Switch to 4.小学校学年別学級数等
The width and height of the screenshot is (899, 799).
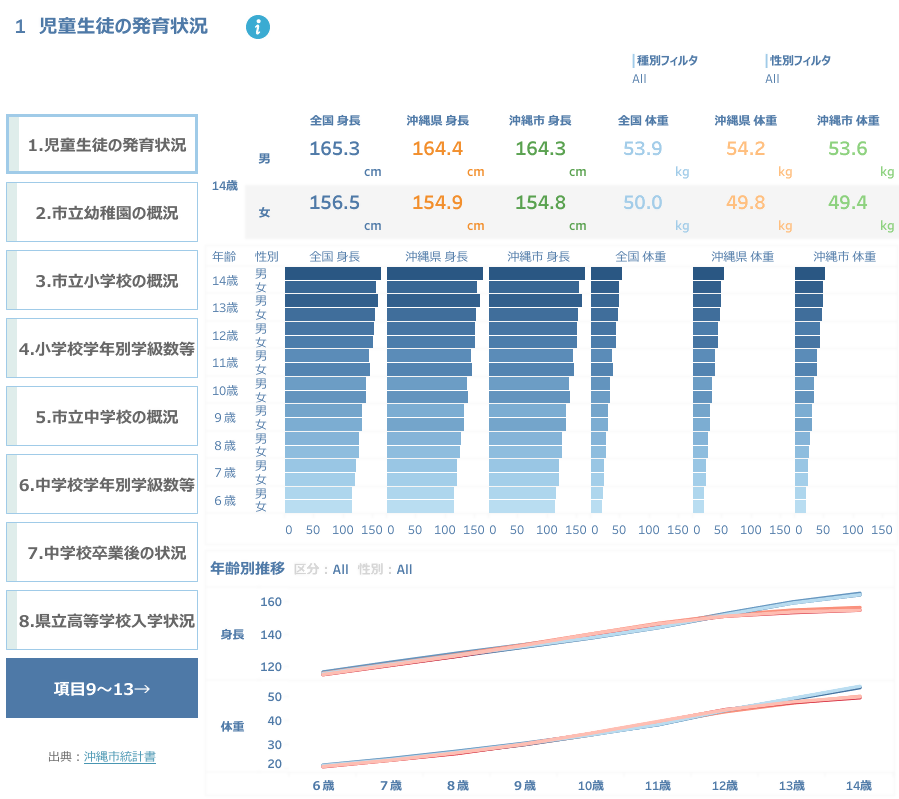pos(102,348)
